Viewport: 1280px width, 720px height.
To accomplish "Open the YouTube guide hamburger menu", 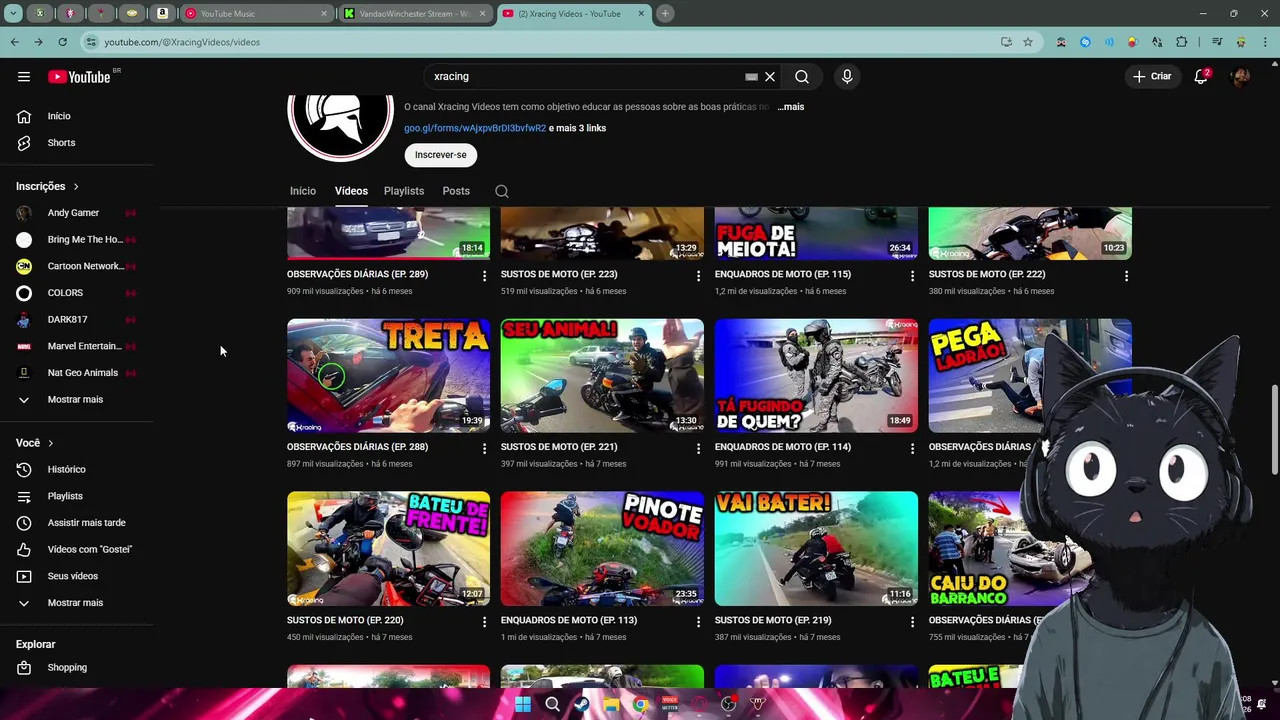I will 24,76.
